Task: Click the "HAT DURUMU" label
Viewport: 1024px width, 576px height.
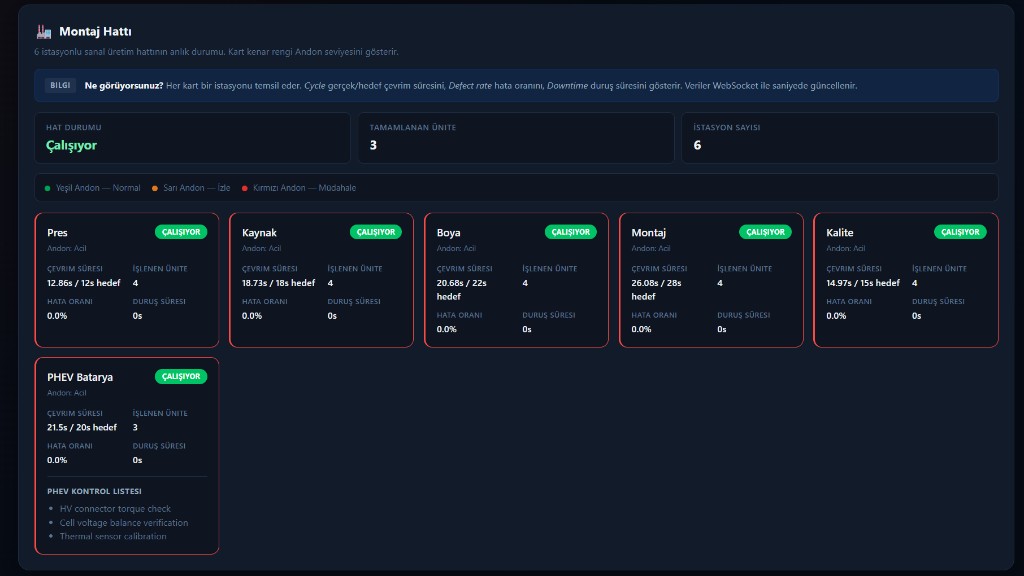Action: click(x=74, y=127)
